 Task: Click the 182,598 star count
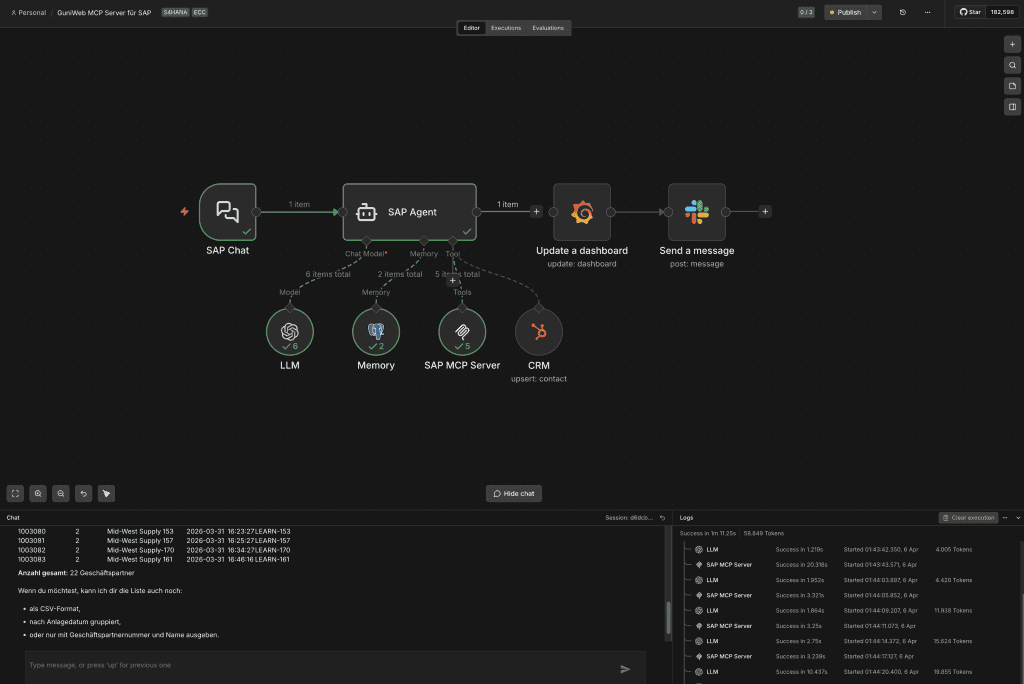pyautogui.click(x=1002, y=12)
